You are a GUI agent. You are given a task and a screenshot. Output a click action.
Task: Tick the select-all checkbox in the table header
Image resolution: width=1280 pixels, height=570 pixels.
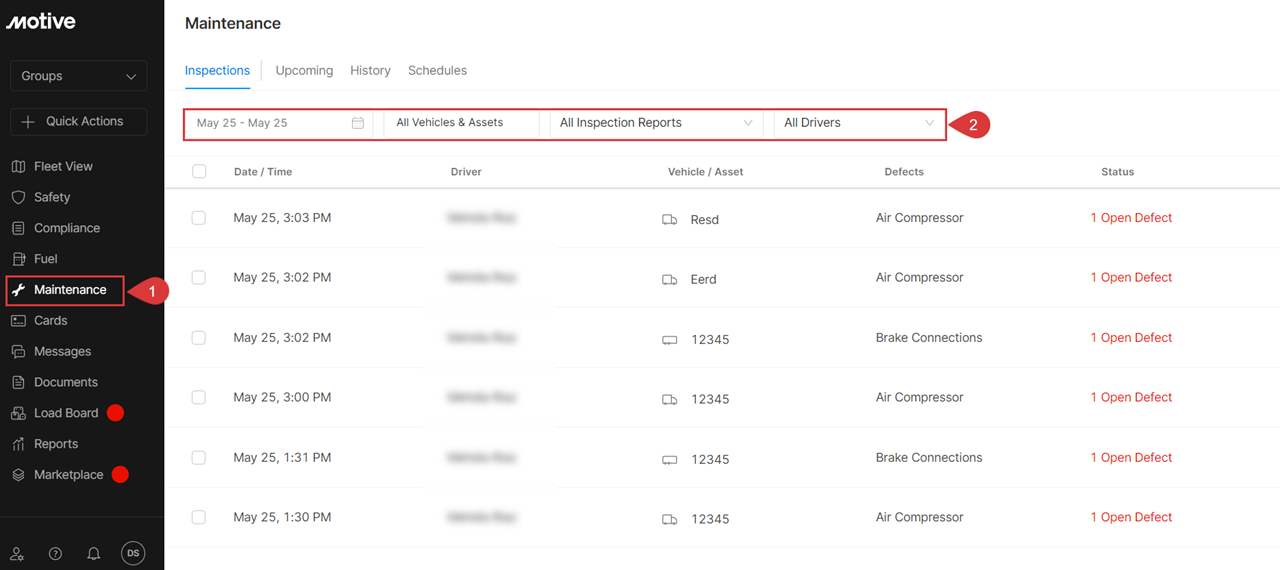(x=199, y=171)
